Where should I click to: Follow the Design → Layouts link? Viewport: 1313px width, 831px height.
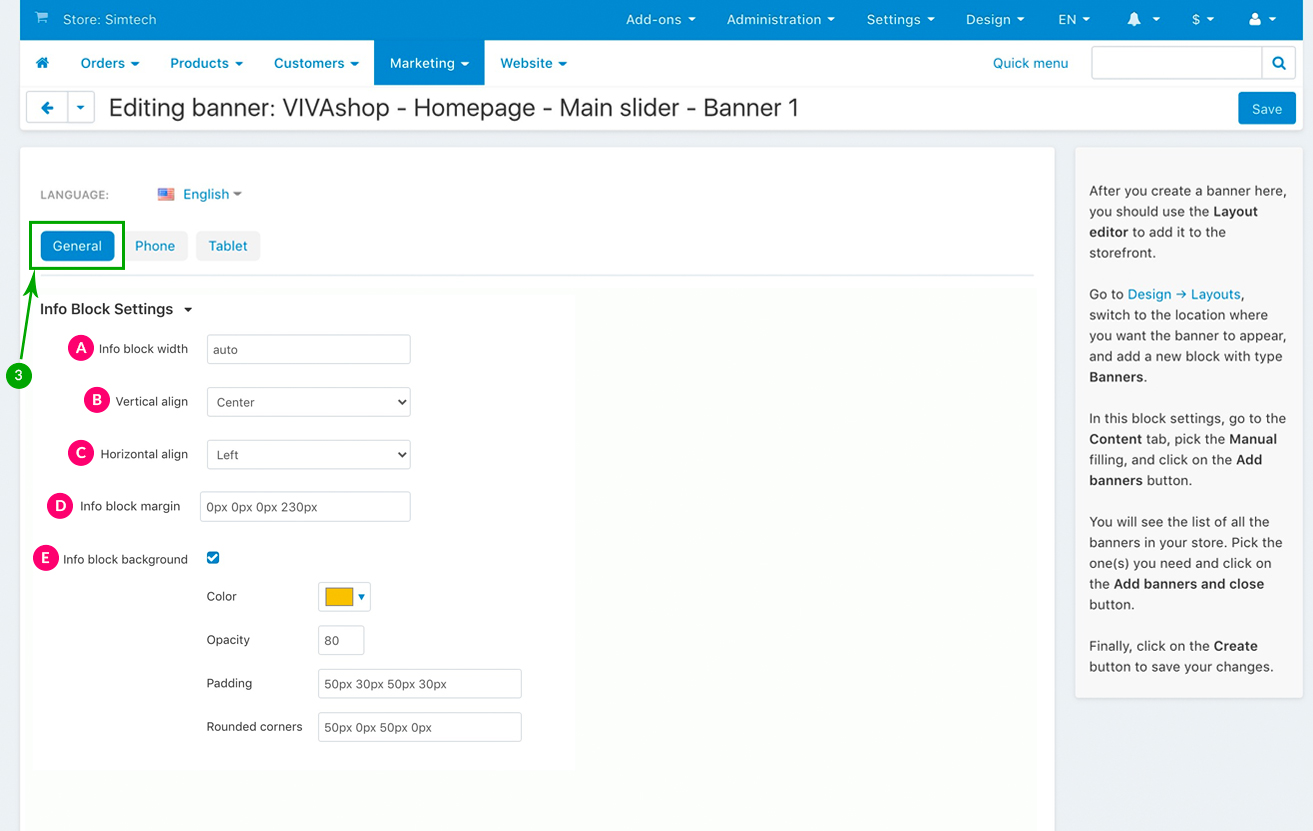pos(1184,294)
